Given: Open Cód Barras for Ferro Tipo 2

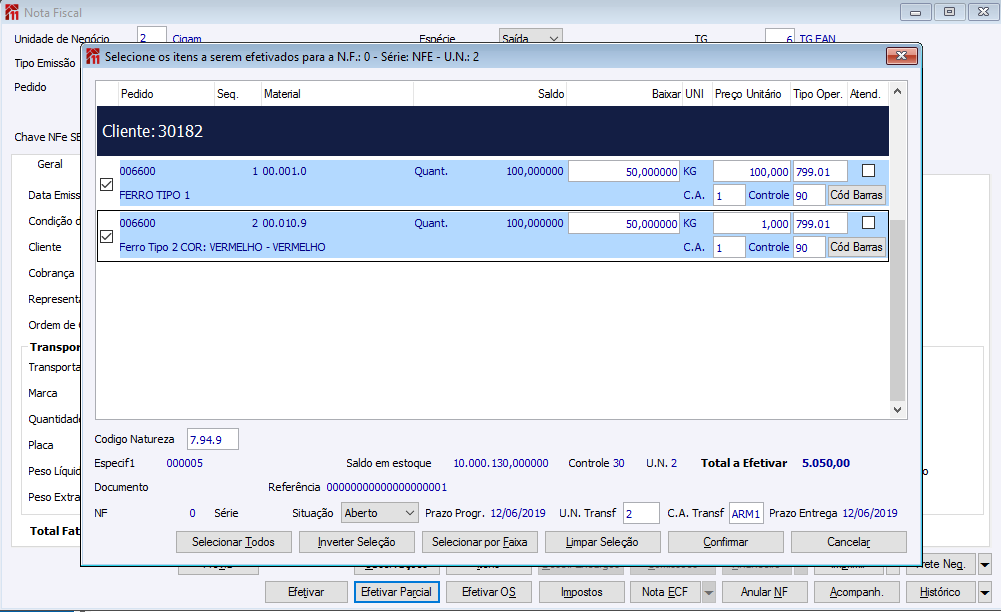Looking at the screenshot, I should (x=856, y=247).
